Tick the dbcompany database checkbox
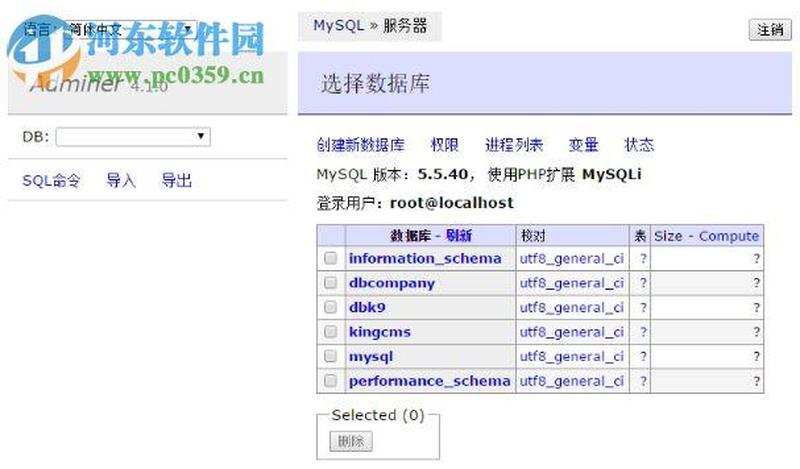This screenshot has height=469, width=800. [x=330, y=283]
